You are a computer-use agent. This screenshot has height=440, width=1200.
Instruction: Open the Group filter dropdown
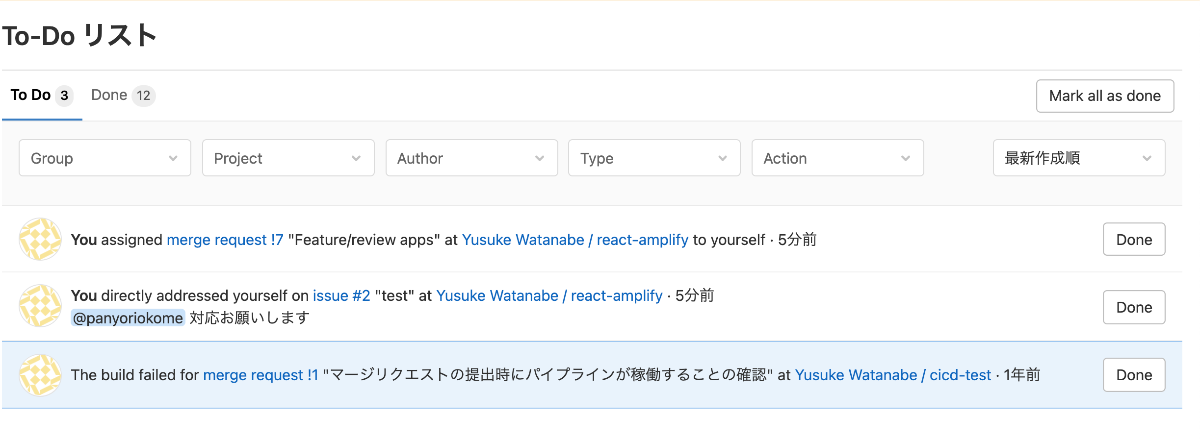[x=105, y=158]
